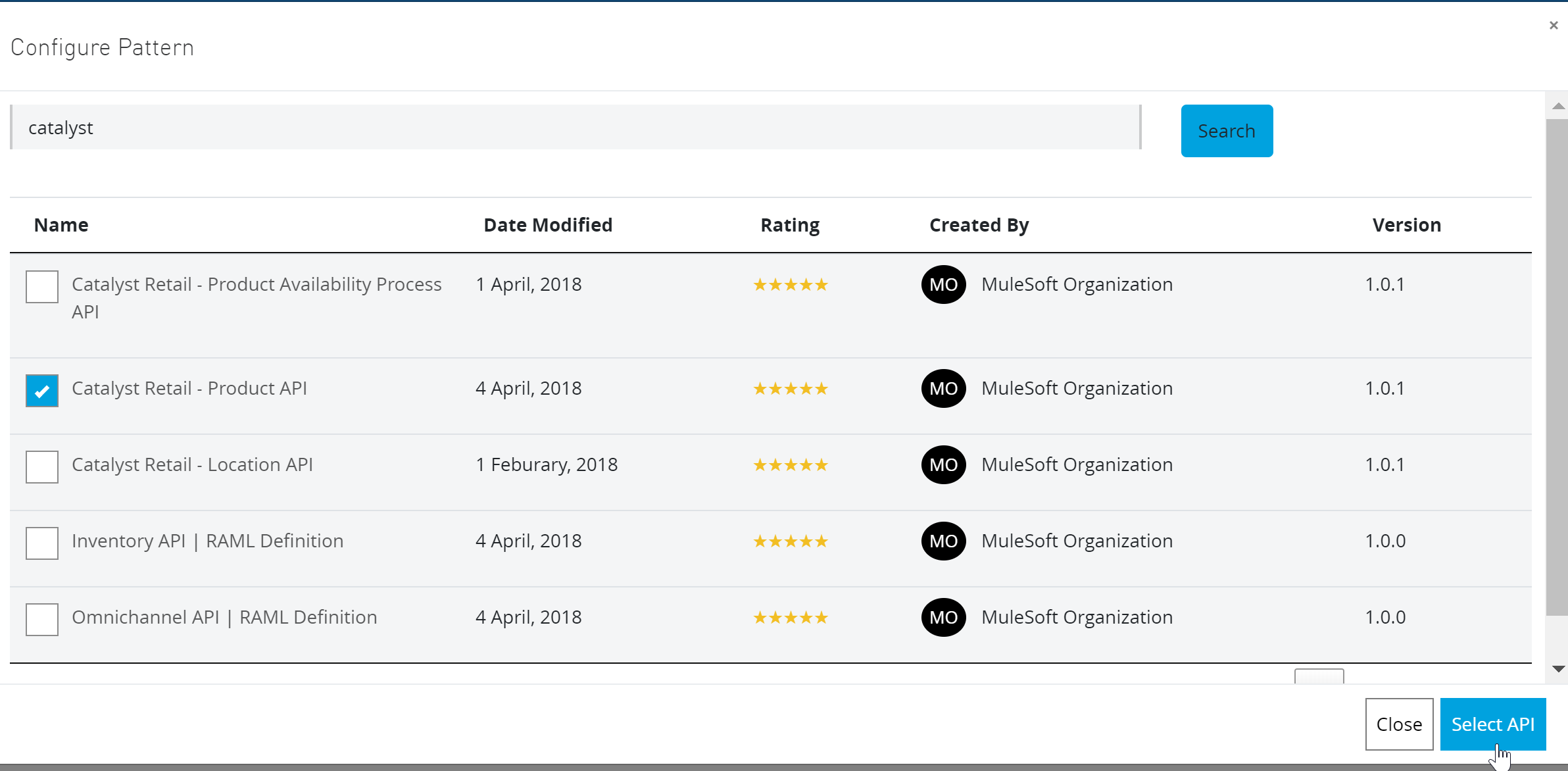Click version 1.0.1 in the Catalyst Retail - Product API row
This screenshot has width=1568, height=771.
pyautogui.click(x=1384, y=388)
